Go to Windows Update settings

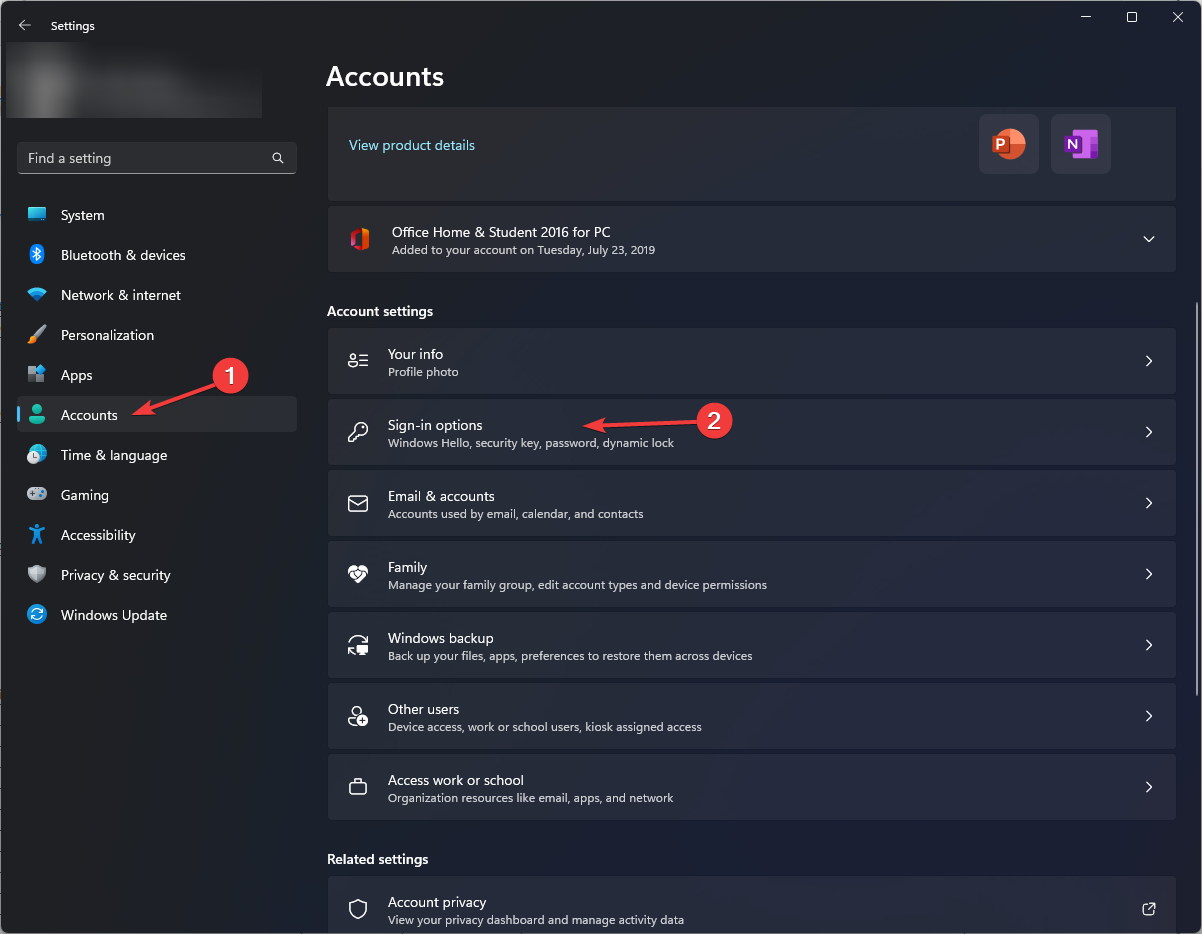tap(113, 615)
